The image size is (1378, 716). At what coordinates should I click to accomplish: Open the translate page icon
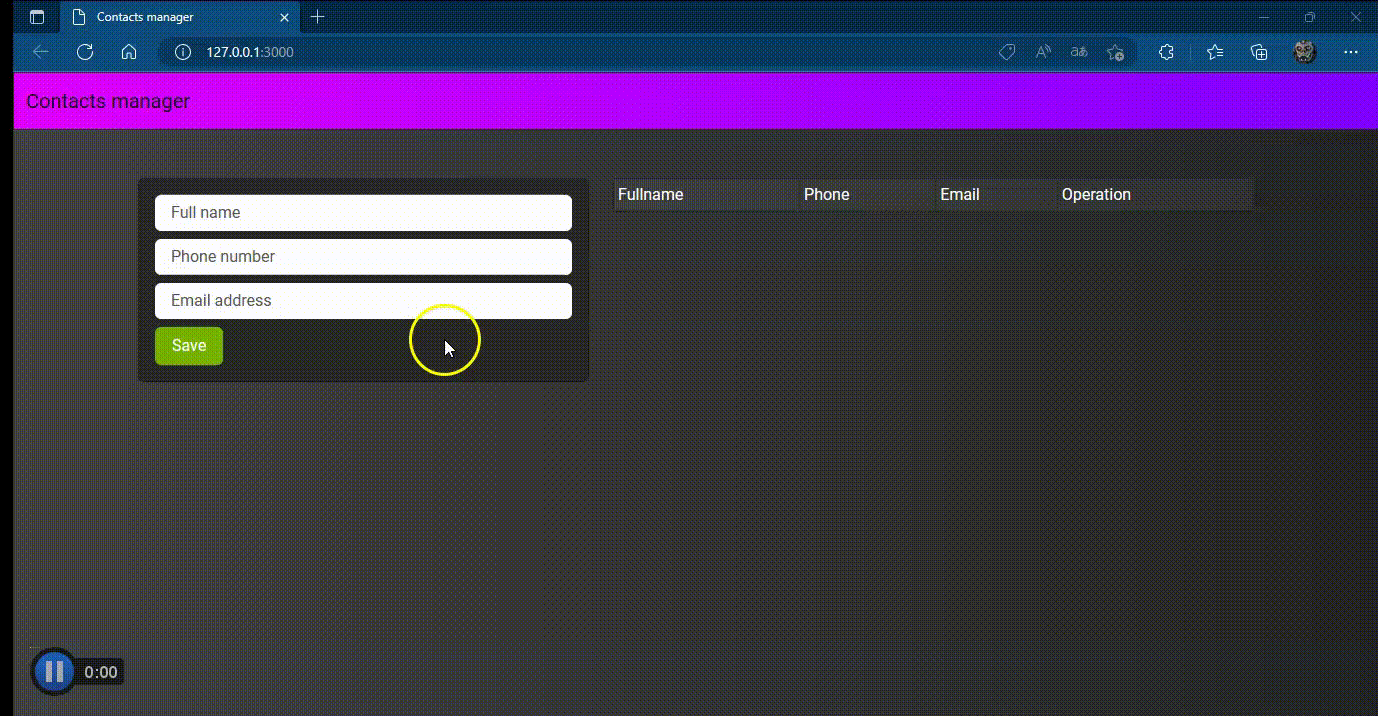pos(1079,52)
